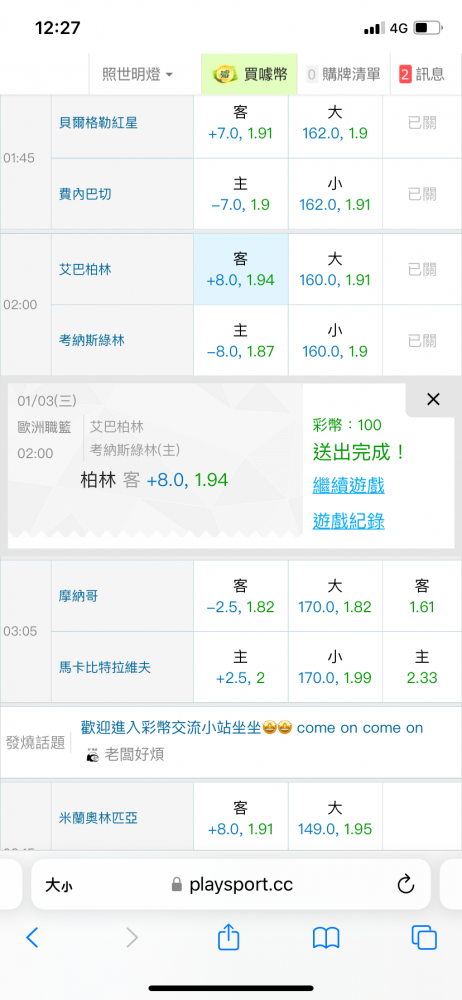Open the hot topic 歡迎進入彩幣交流小站 post
Image resolution: width=462 pixels, height=1000 pixels.
pos(251,728)
